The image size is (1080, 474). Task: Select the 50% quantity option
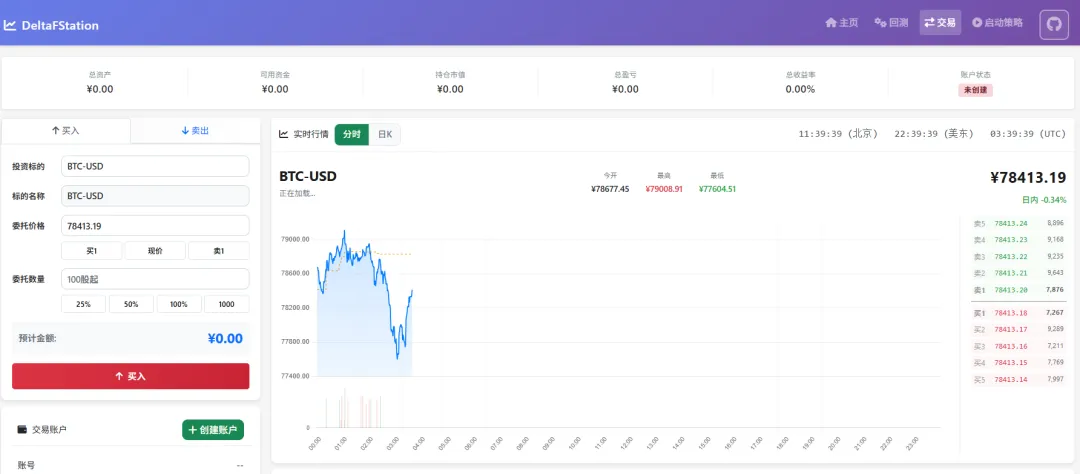click(131, 304)
